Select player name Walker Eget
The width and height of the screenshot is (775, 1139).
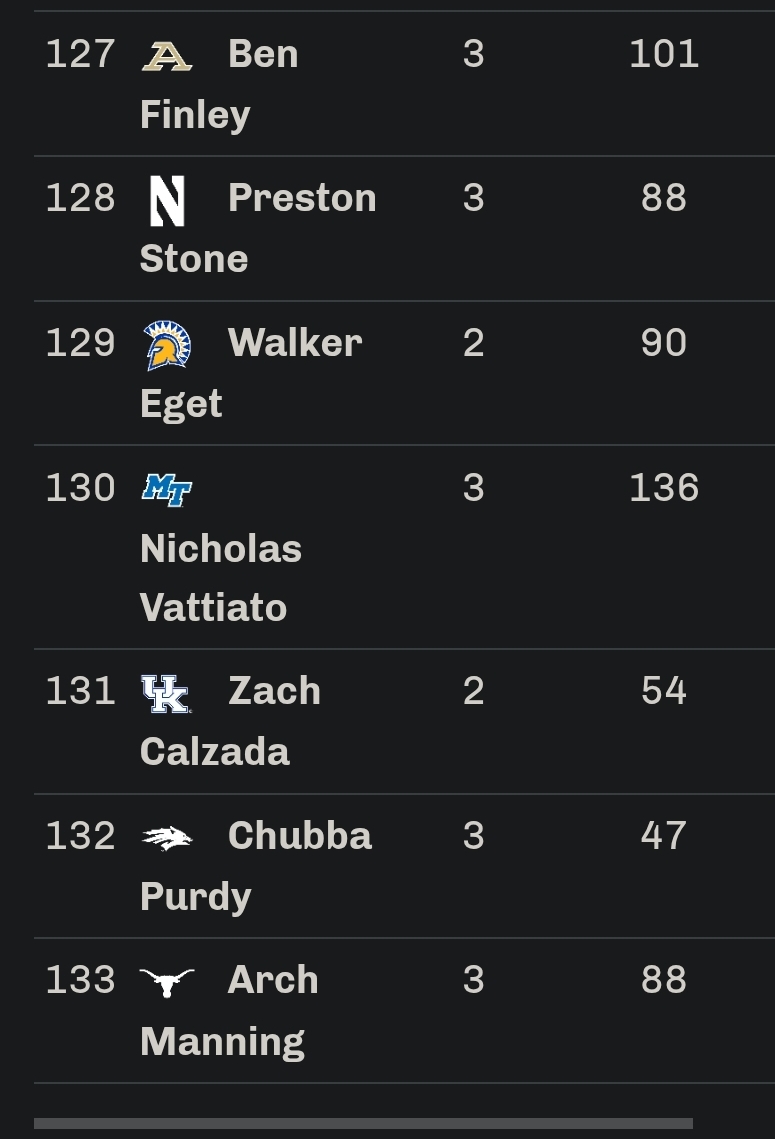251,373
